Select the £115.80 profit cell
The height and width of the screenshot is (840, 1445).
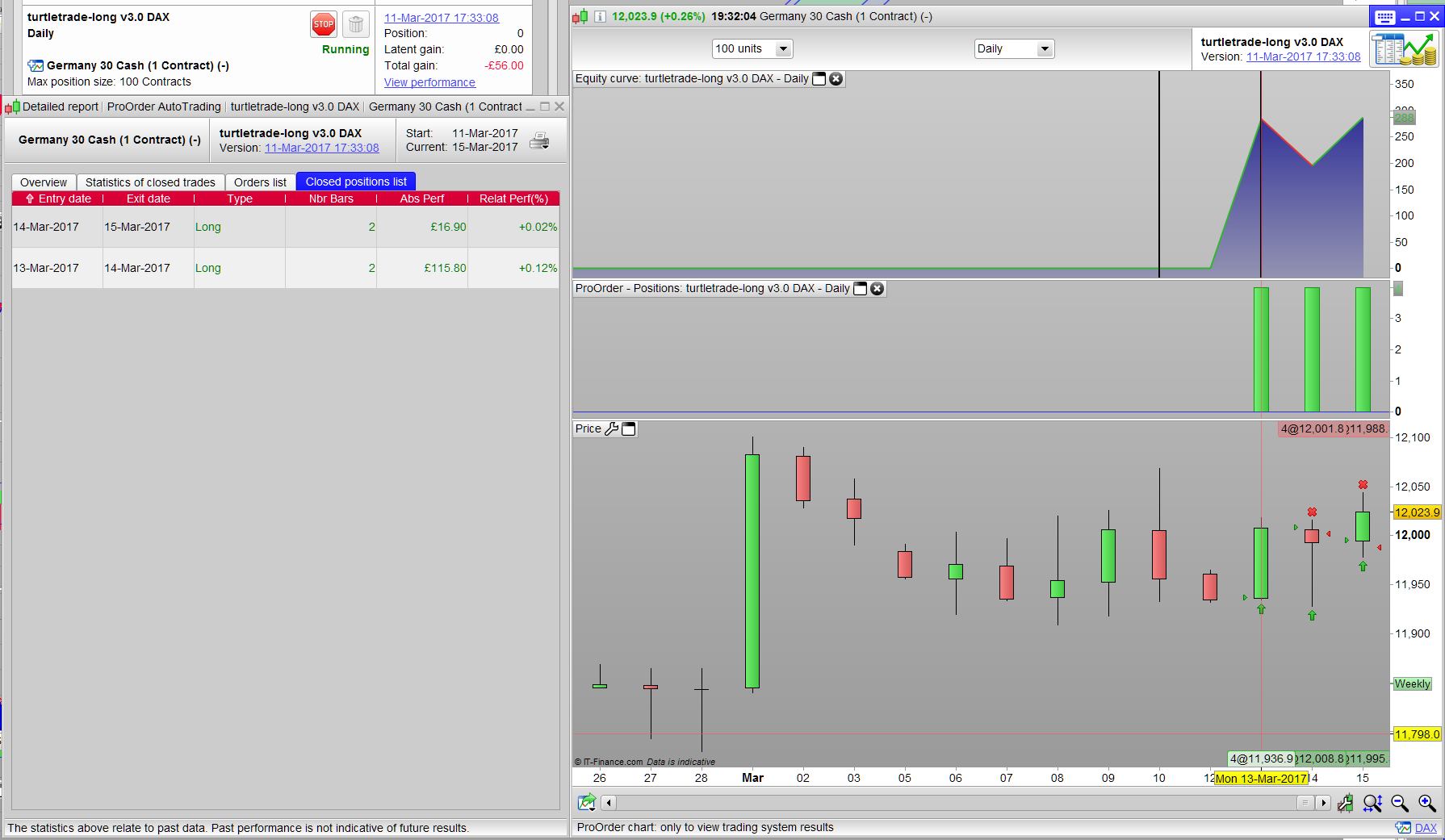[x=422, y=268]
